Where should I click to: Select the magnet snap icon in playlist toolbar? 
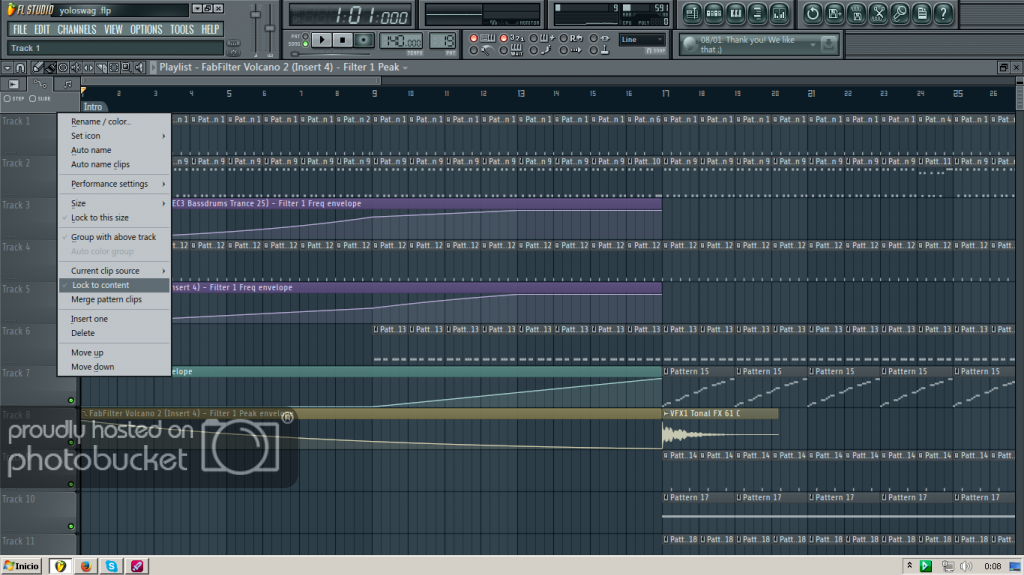point(21,68)
